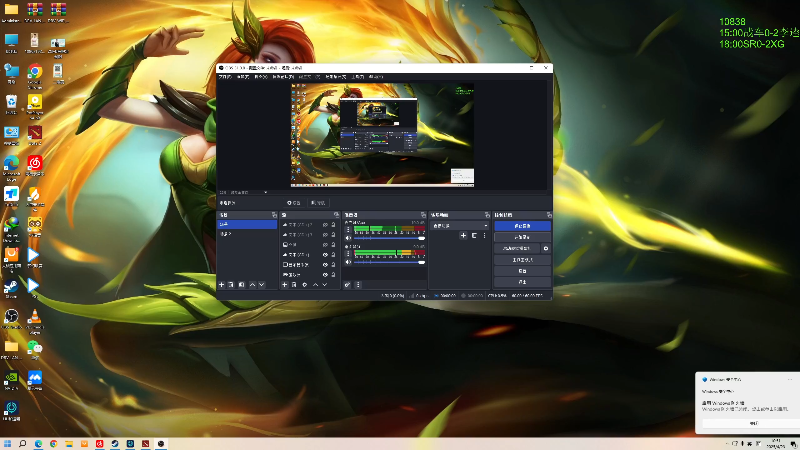
Task: Open the View menu in OBS
Action: point(260,77)
